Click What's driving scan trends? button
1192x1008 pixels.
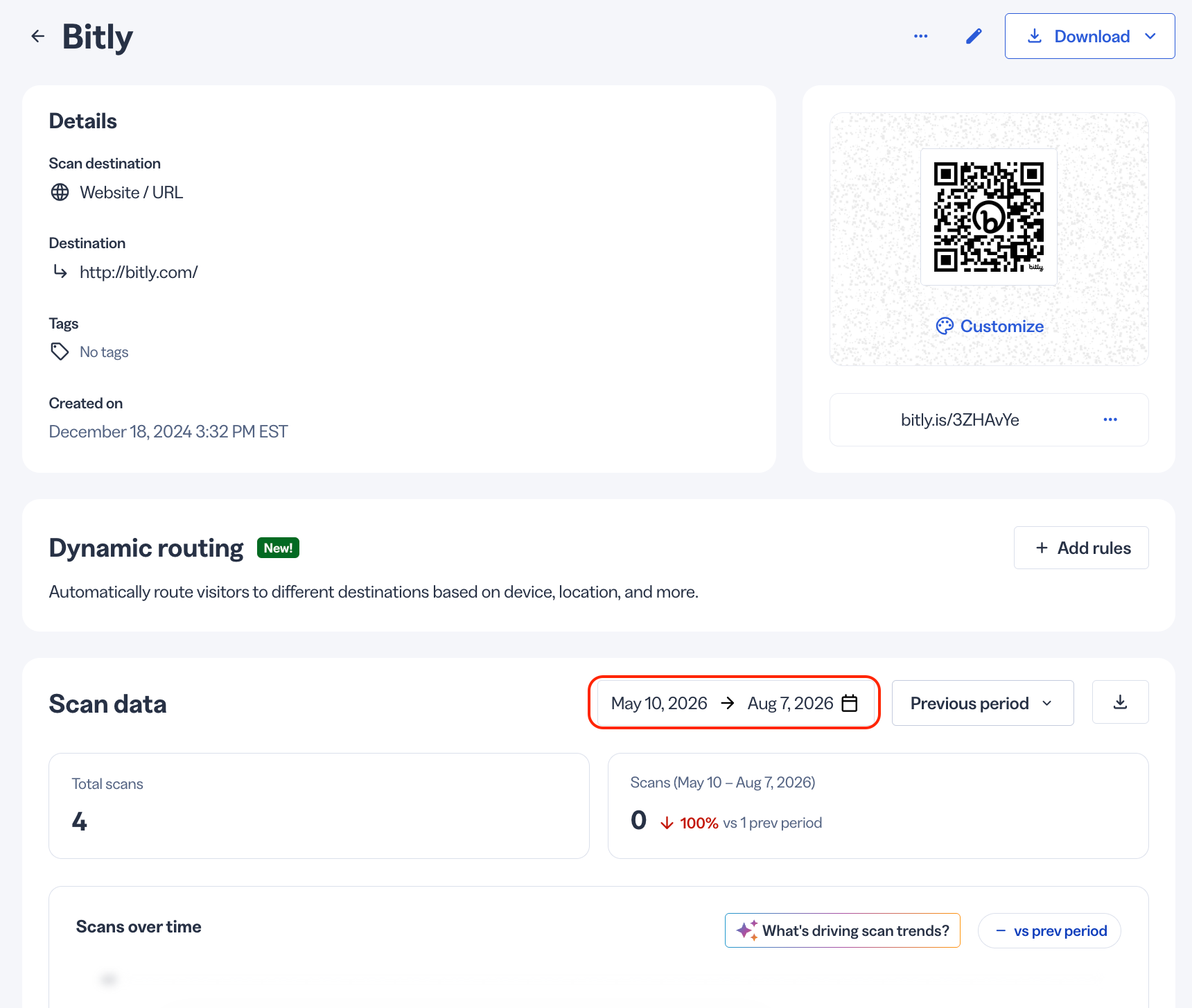pyautogui.click(x=843, y=930)
